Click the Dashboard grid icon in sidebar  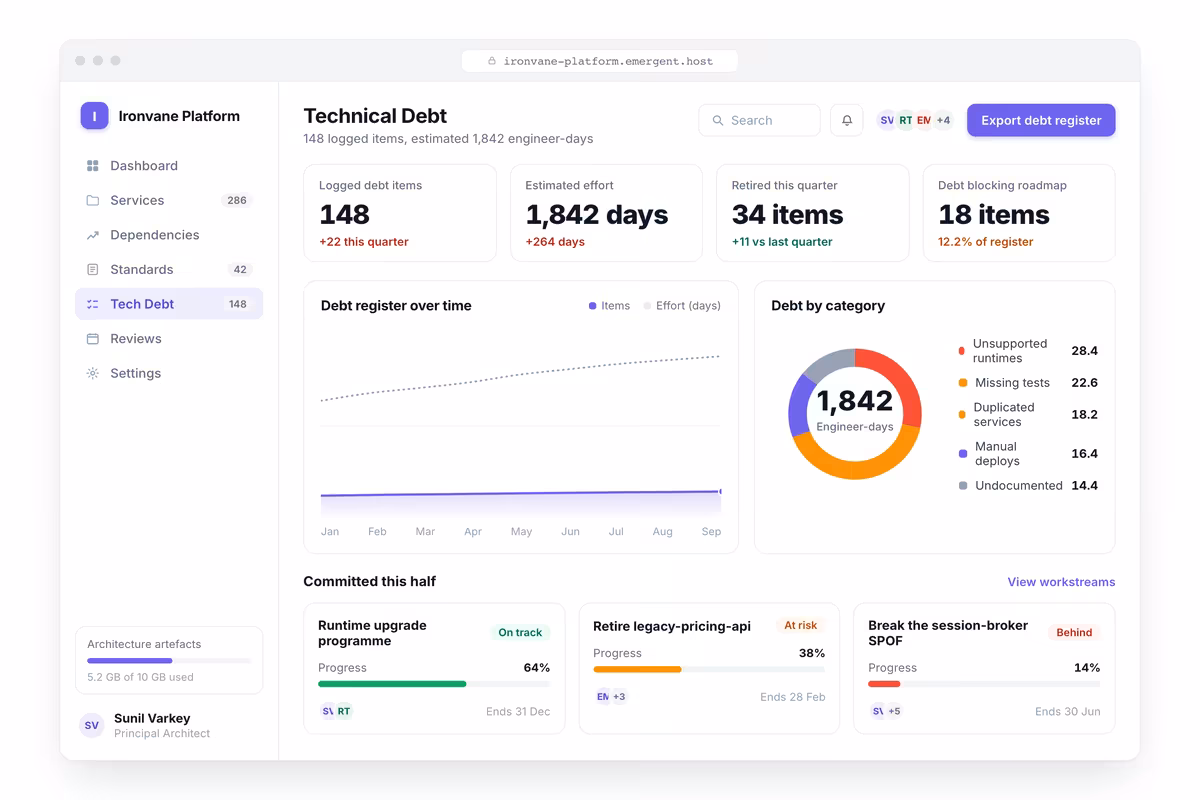[93, 166]
